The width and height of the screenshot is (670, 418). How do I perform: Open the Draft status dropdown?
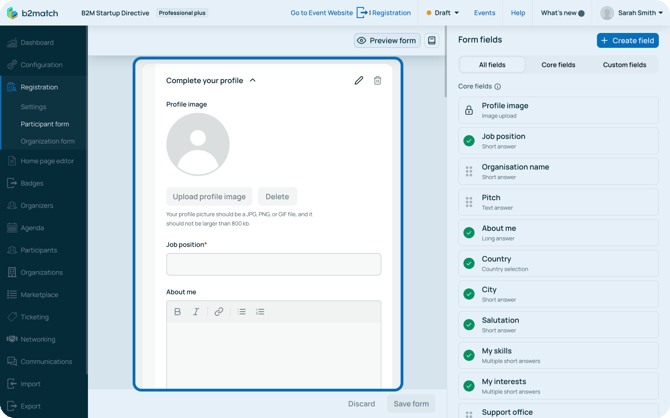443,13
